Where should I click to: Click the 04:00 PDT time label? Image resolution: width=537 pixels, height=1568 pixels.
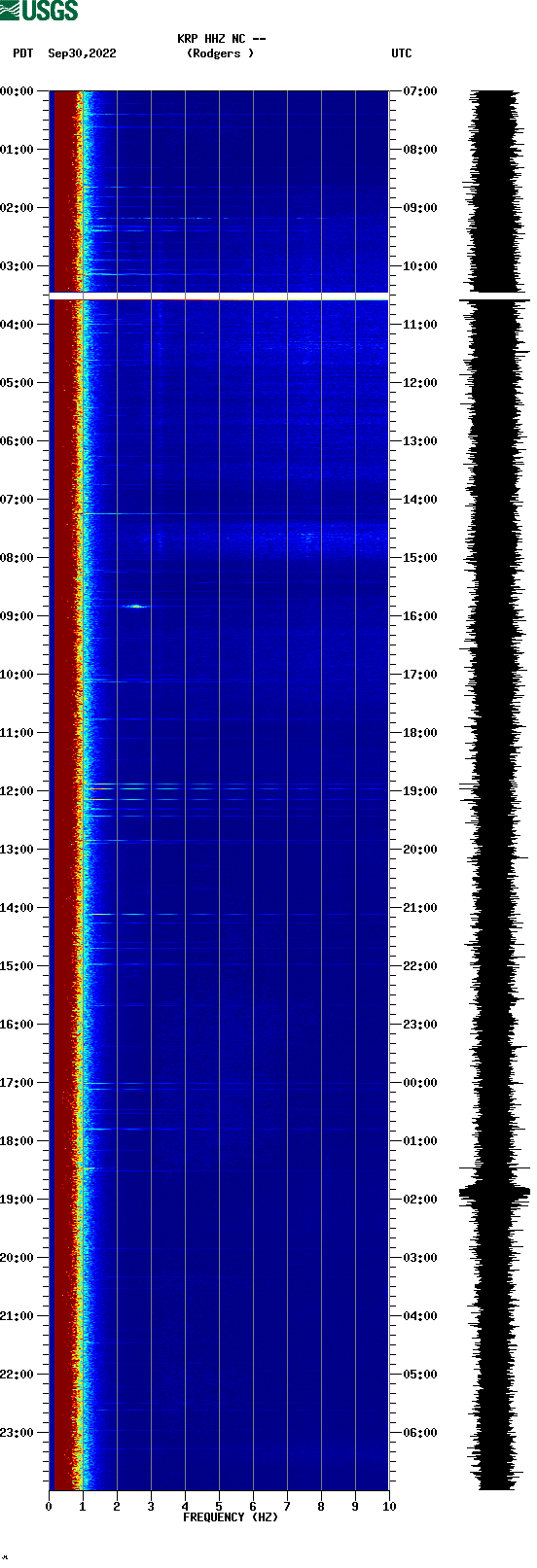[17, 325]
